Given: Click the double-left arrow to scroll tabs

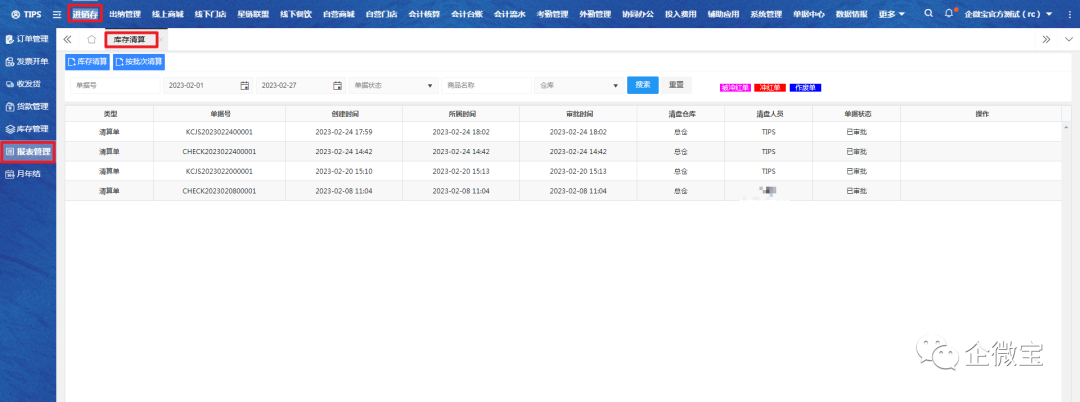Looking at the screenshot, I should [x=67, y=39].
